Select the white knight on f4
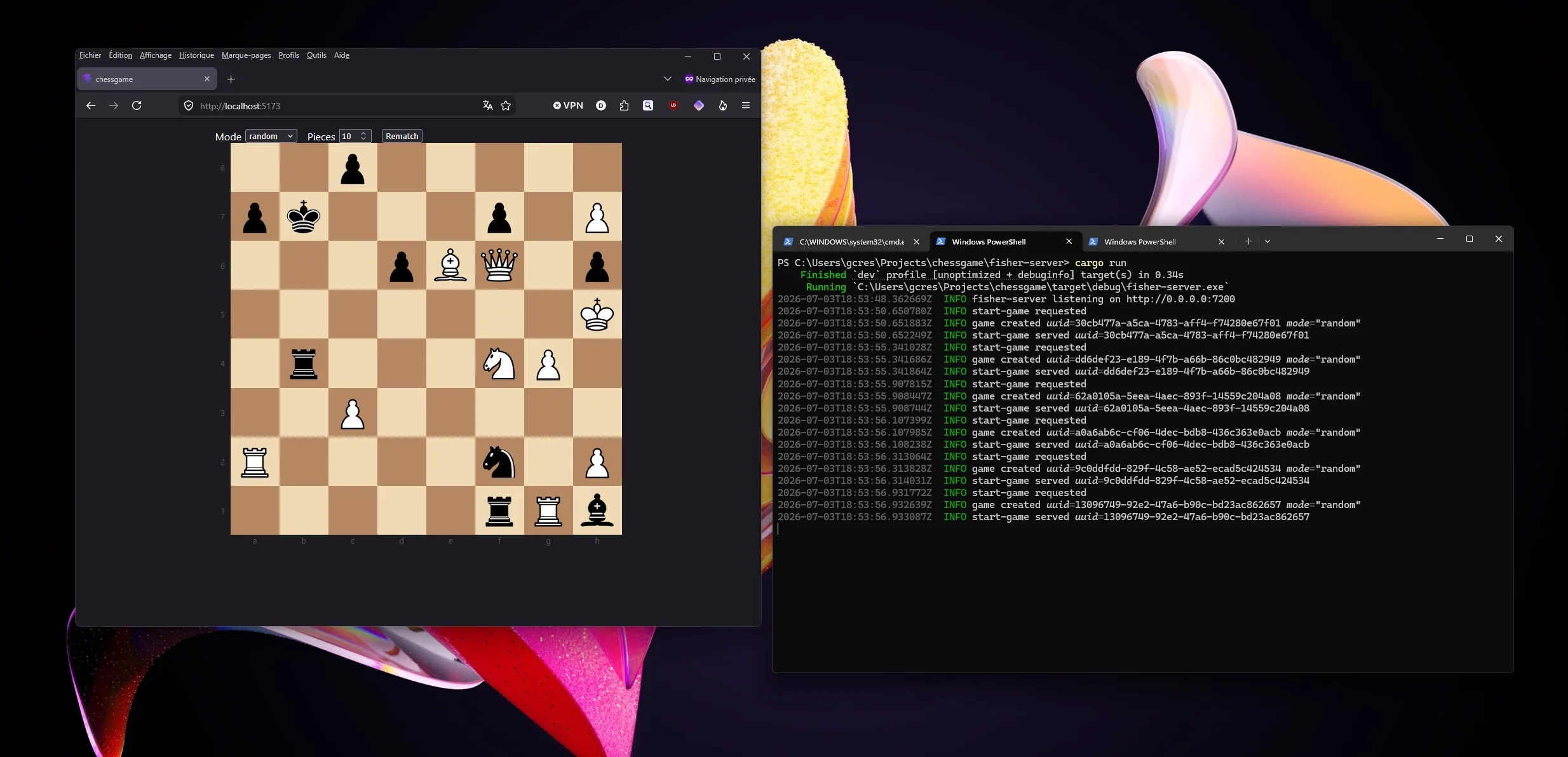Image resolution: width=1568 pixels, height=757 pixels. (499, 363)
